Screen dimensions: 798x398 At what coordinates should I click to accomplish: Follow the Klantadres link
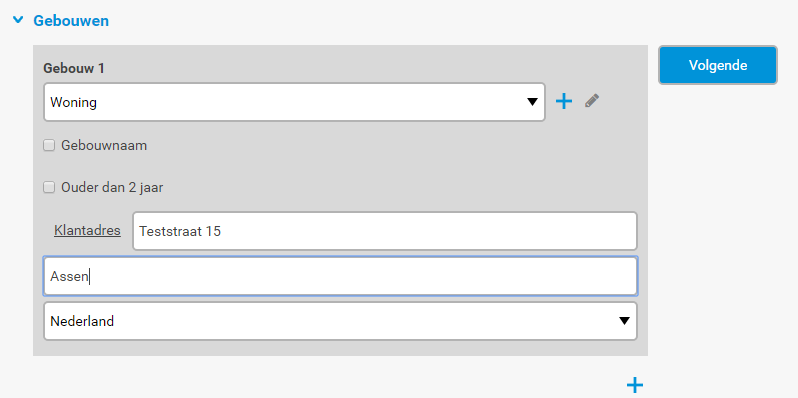pyautogui.click(x=87, y=231)
